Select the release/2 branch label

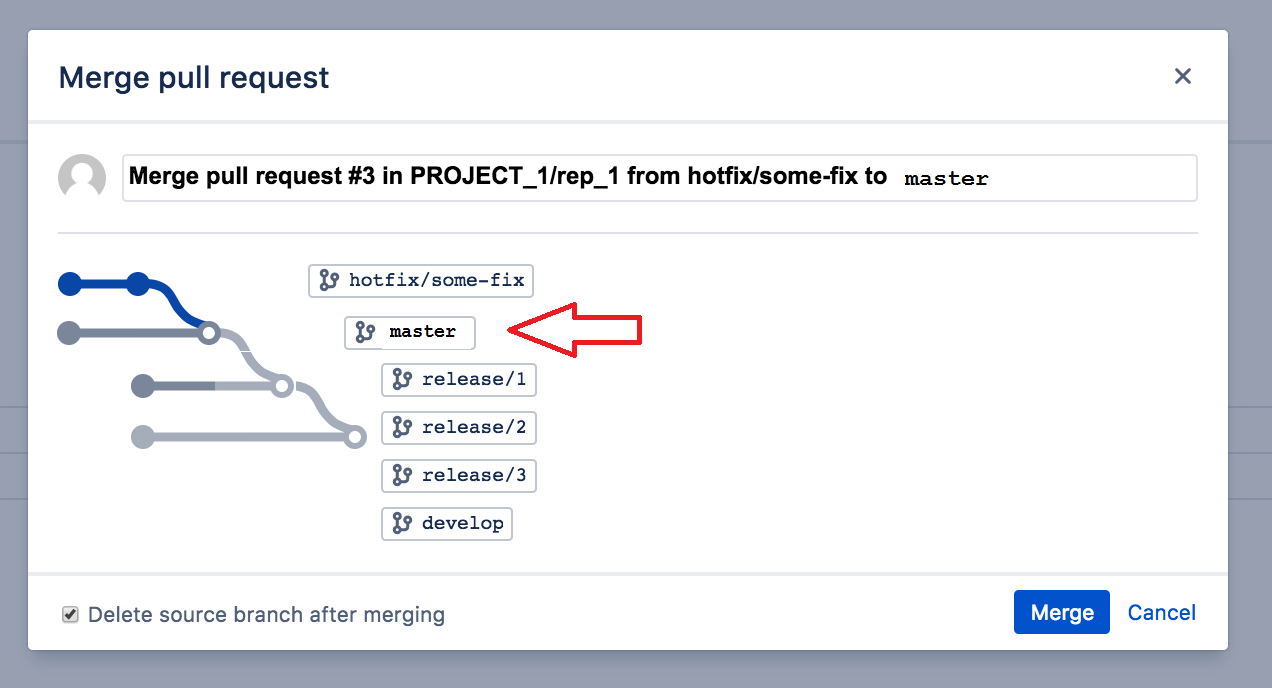point(459,428)
